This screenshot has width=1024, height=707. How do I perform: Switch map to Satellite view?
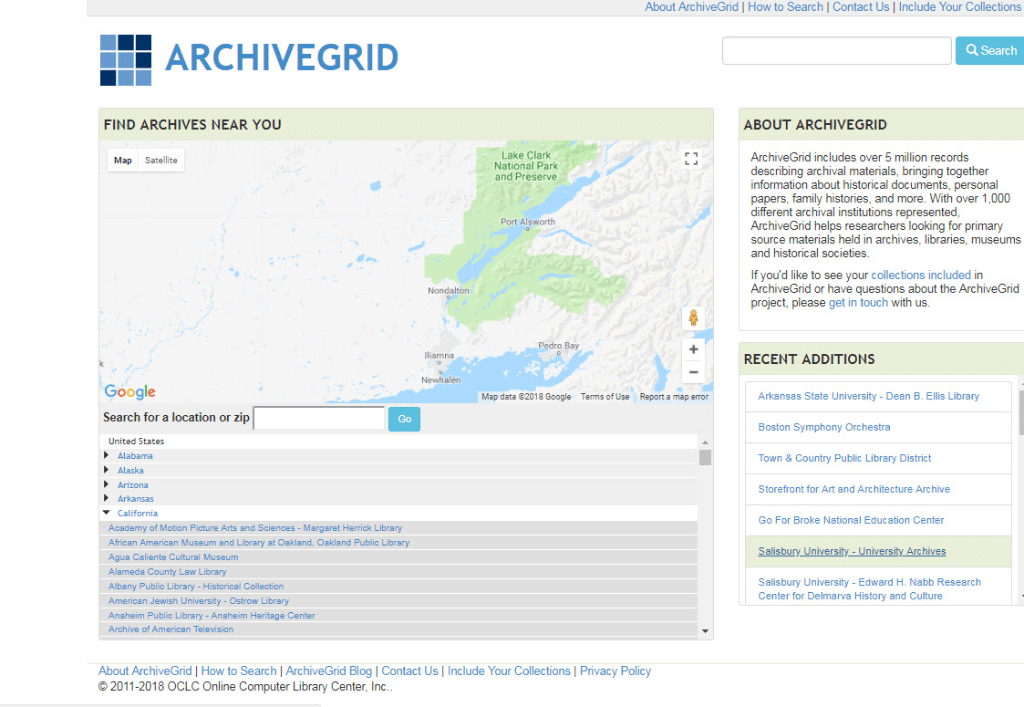pos(161,160)
